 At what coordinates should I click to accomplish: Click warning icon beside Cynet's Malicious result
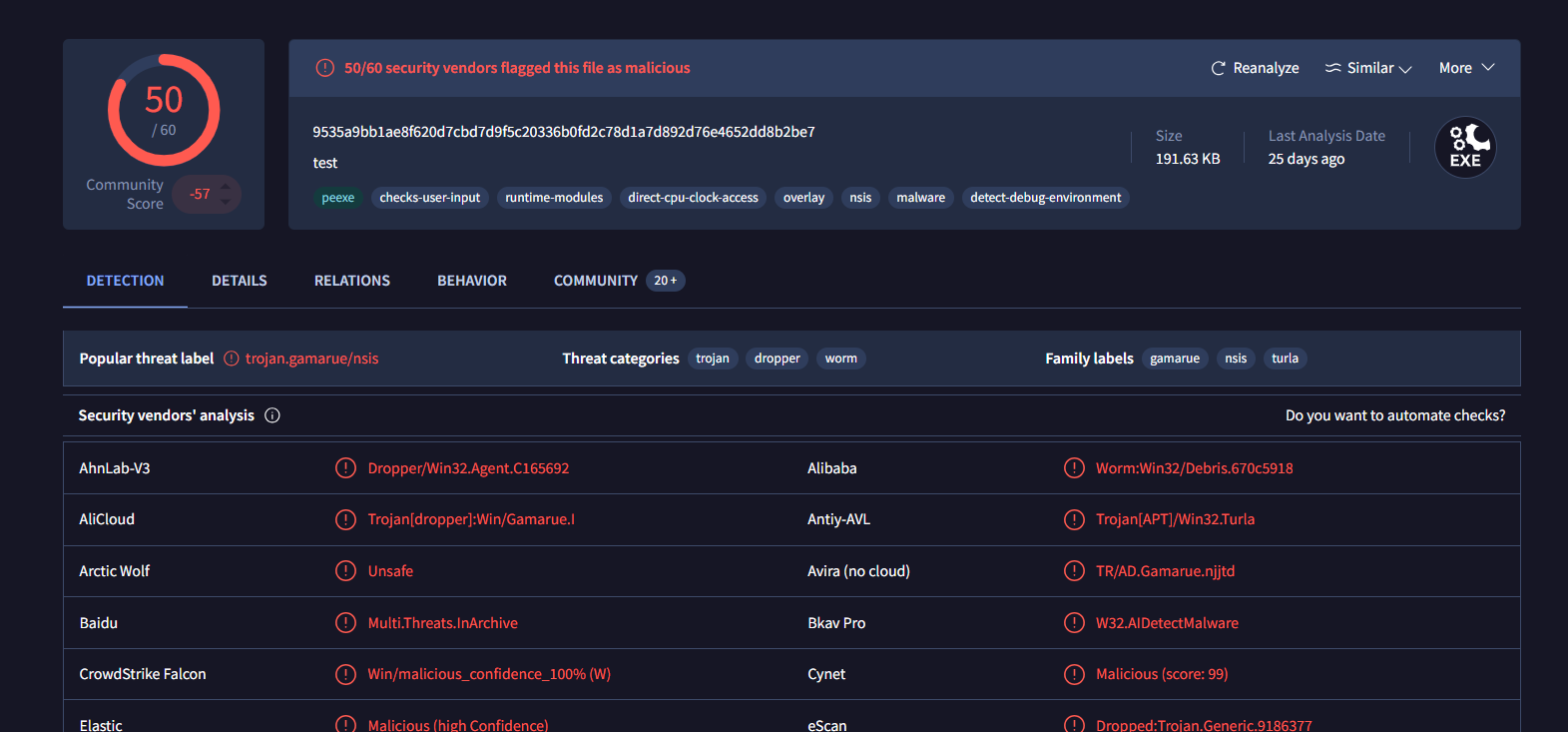tap(1074, 674)
